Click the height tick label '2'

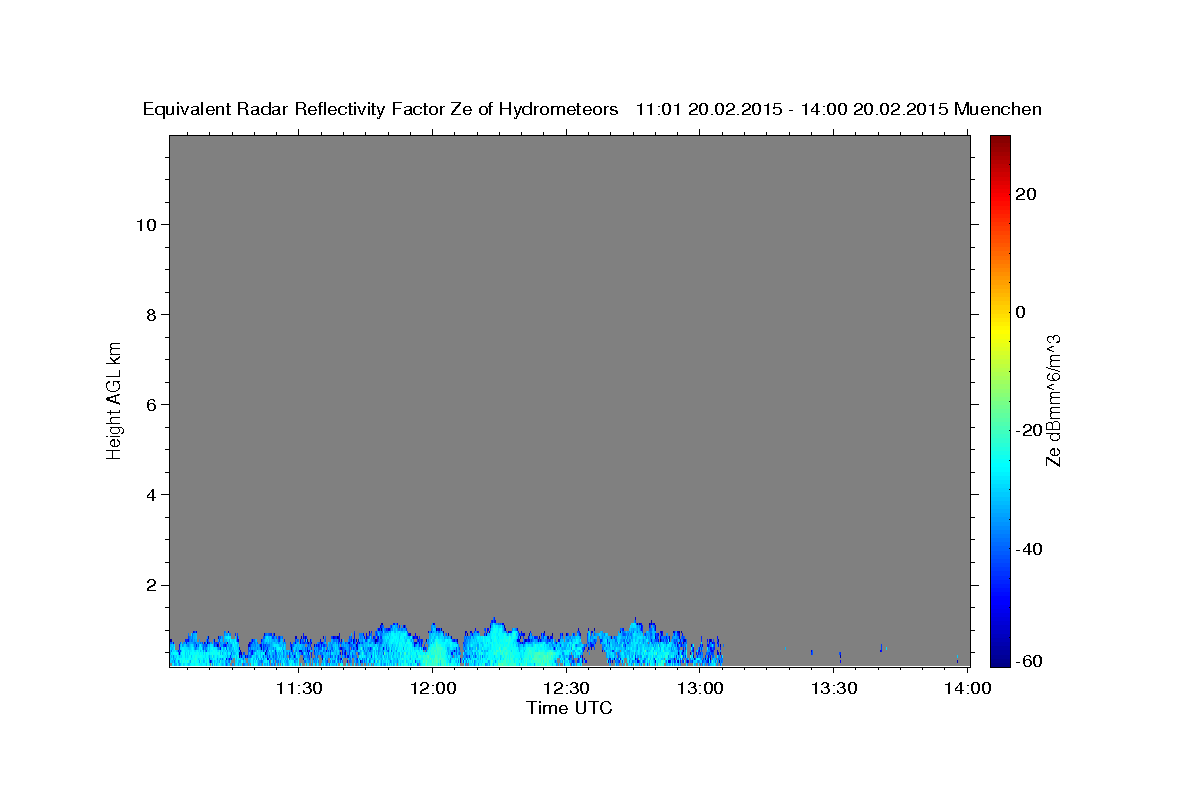tap(152, 585)
